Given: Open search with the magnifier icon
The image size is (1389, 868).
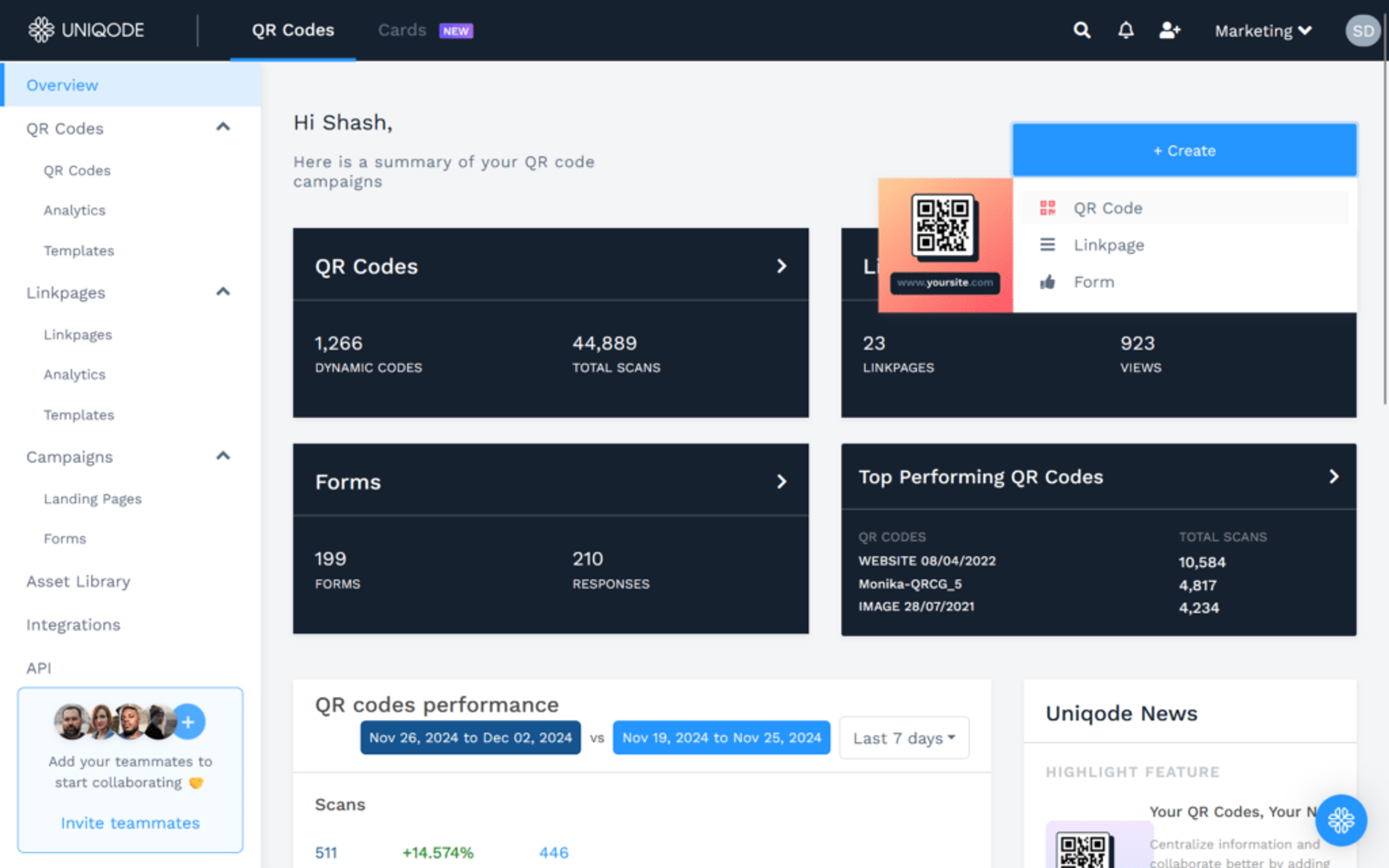Looking at the screenshot, I should [1082, 30].
